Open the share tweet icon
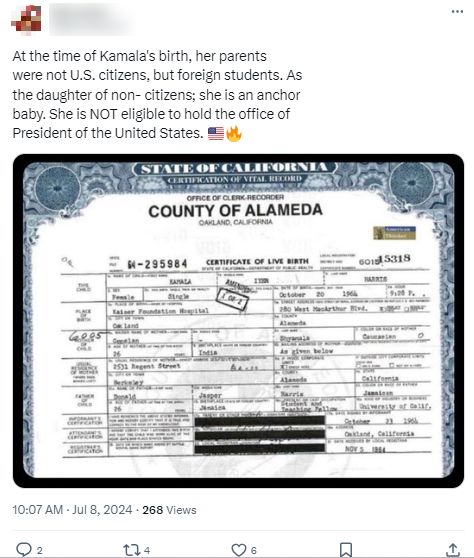The image size is (474, 558). [453, 550]
